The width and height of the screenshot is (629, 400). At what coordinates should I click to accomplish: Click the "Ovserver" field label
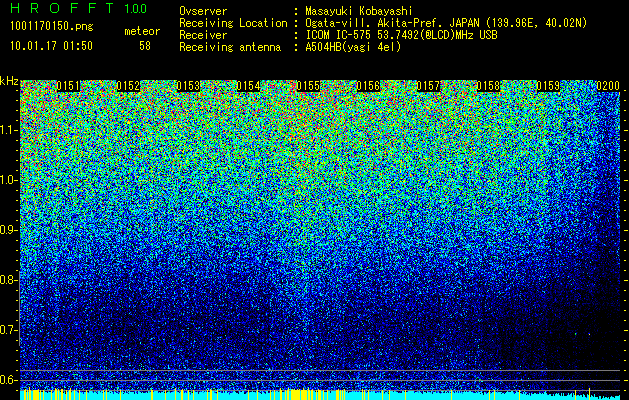point(203,11)
